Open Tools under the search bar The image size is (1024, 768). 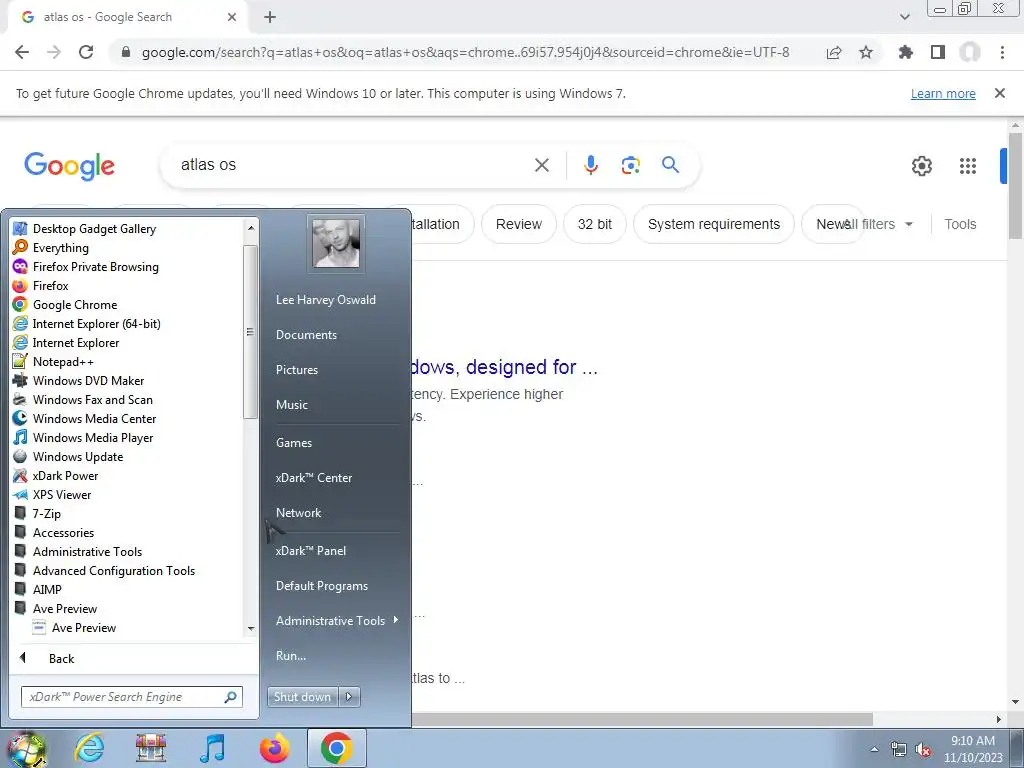[x=960, y=224]
